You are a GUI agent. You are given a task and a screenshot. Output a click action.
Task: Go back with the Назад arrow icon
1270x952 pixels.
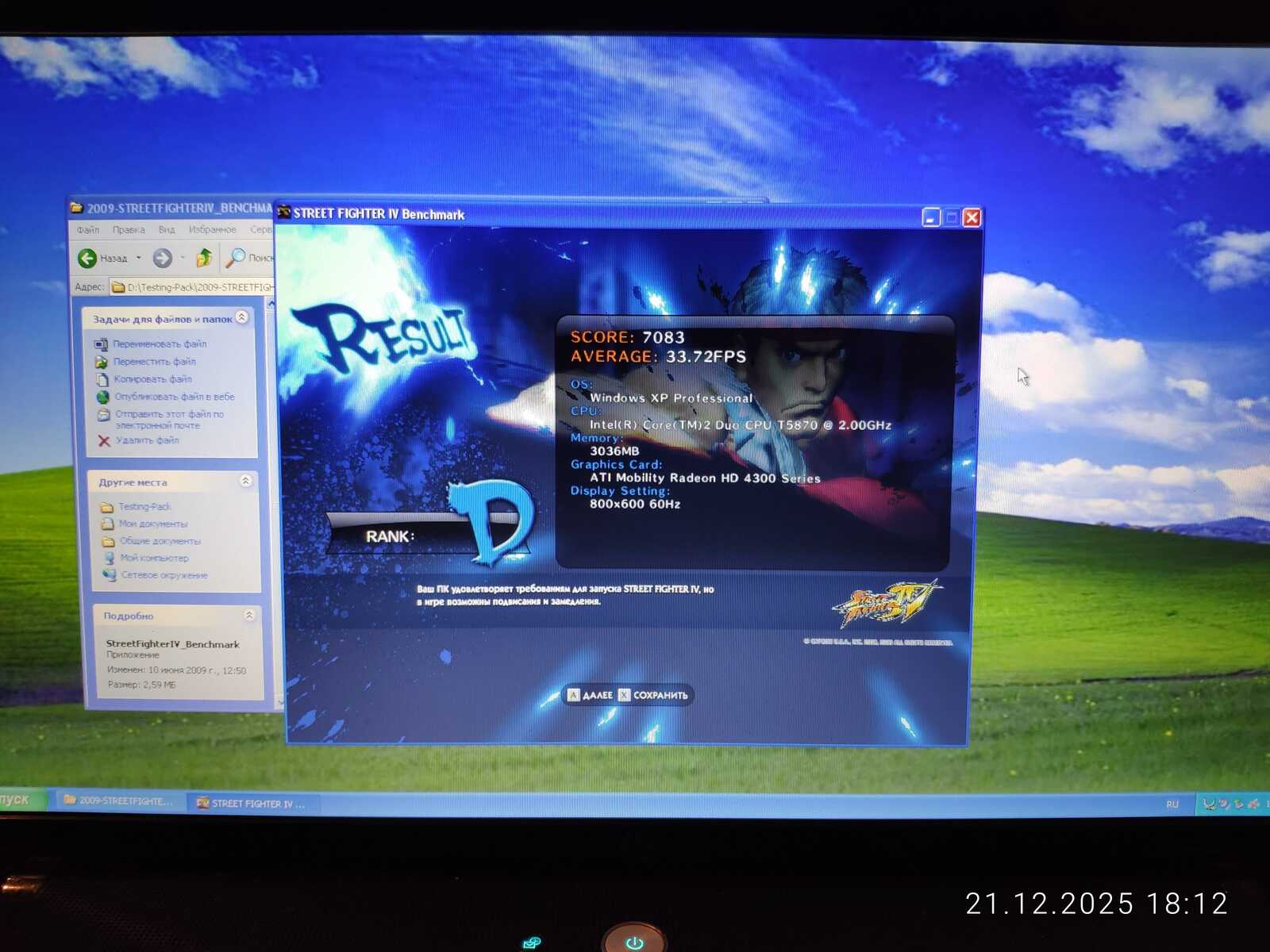[x=87, y=258]
